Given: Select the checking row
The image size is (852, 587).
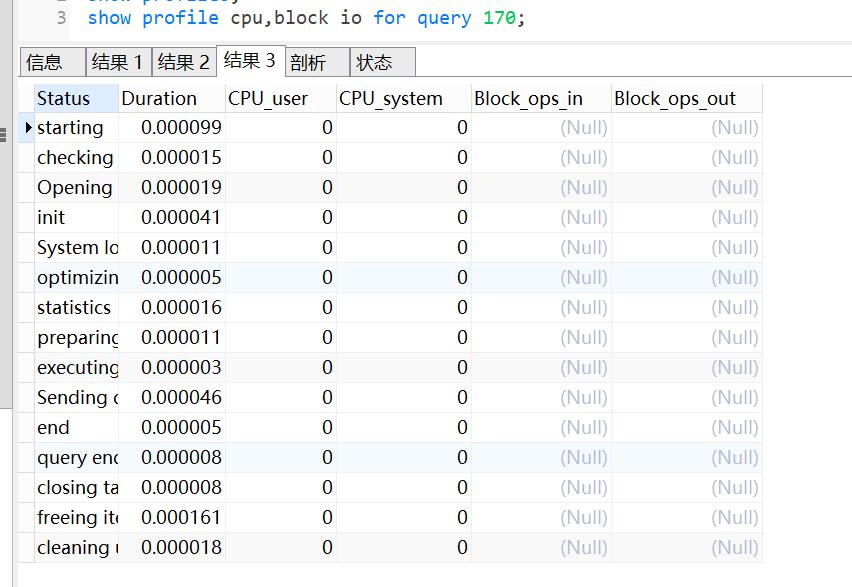Looking at the screenshot, I should (x=70, y=157).
